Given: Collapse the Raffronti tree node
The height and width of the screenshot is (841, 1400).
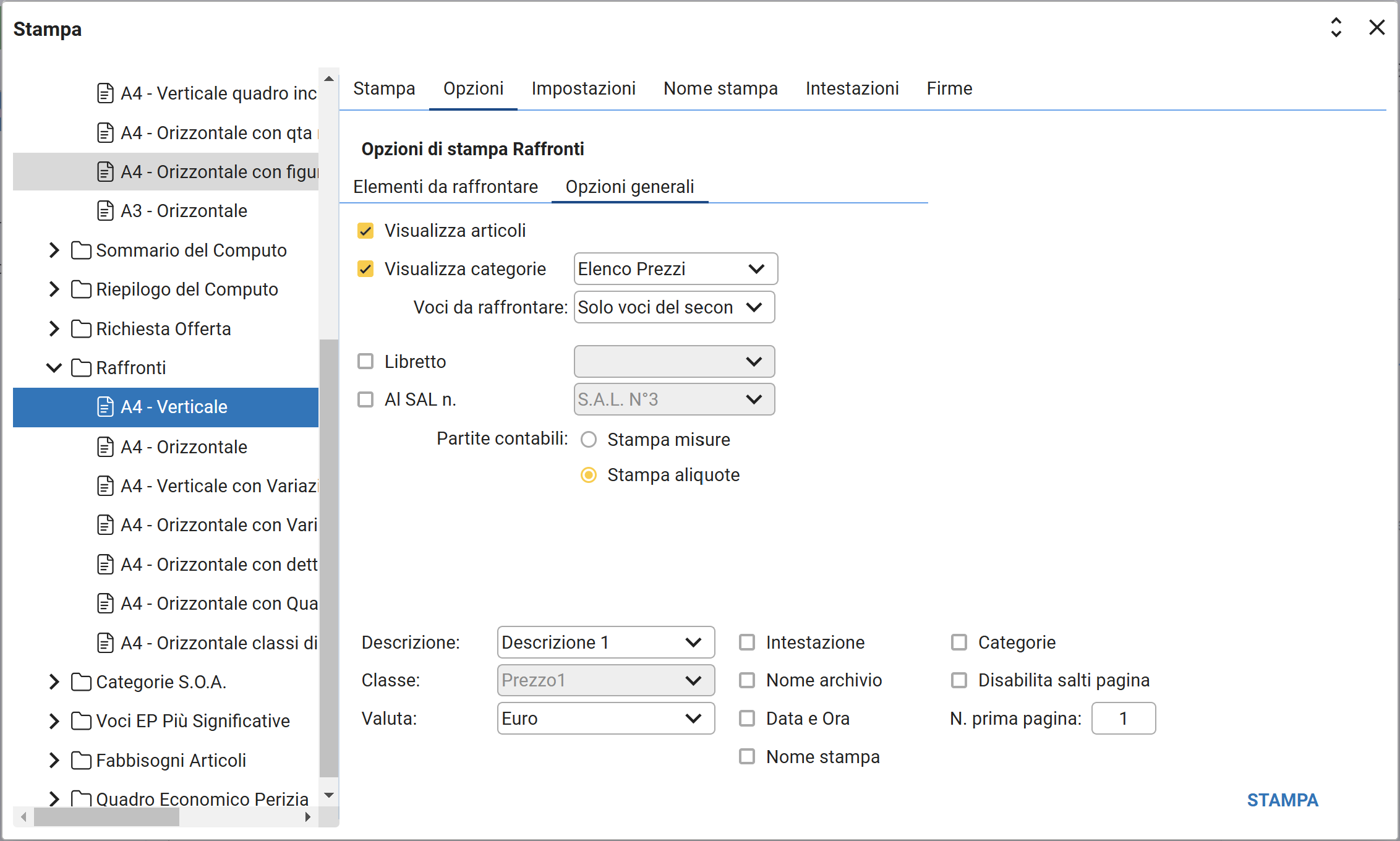Looking at the screenshot, I should pyautogui.click(x=54, y=368).
